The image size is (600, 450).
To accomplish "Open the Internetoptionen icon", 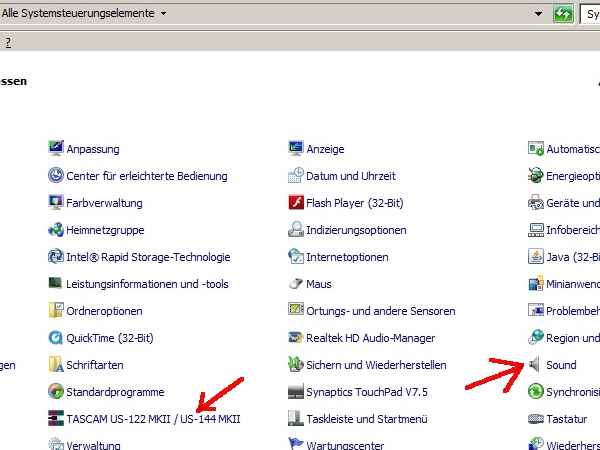I will (296, 256).
